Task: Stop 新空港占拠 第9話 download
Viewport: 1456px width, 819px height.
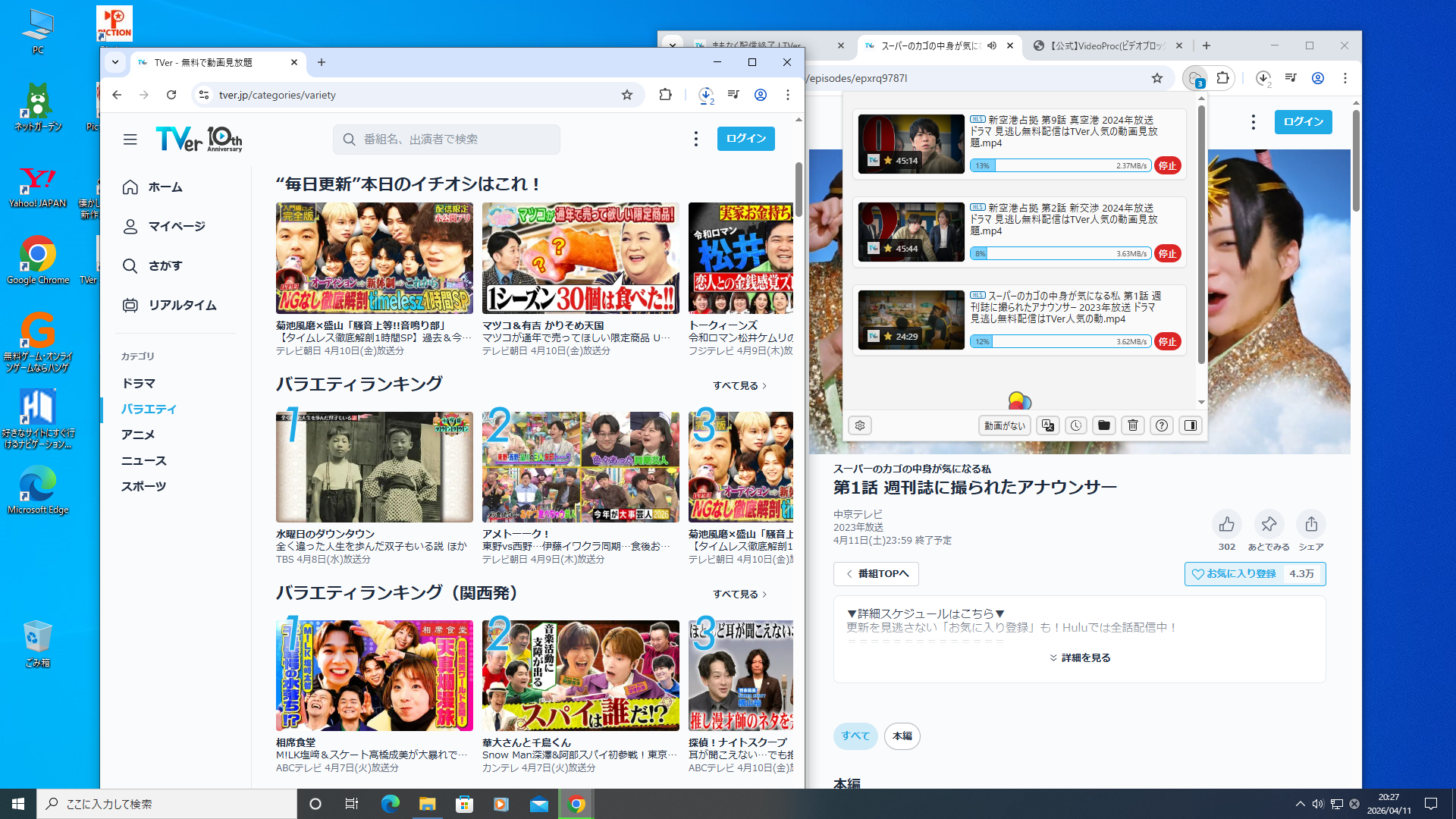Action: tap(1168, 165)
